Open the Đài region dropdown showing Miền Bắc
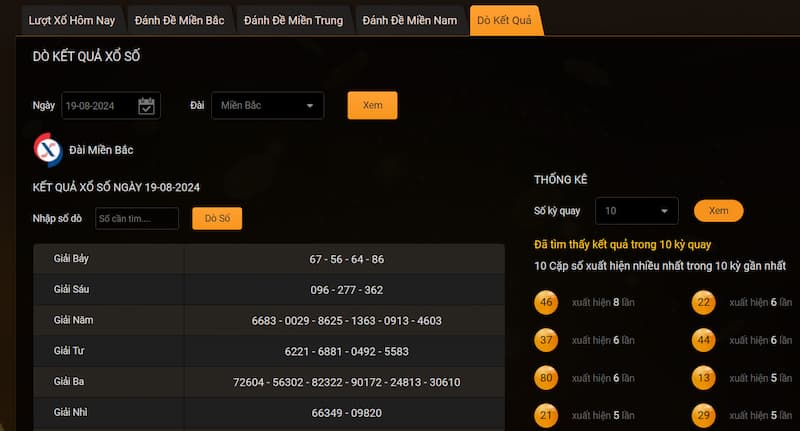This screenshot has height=431, width=800. pyautogui.click(x=267, y=106)
